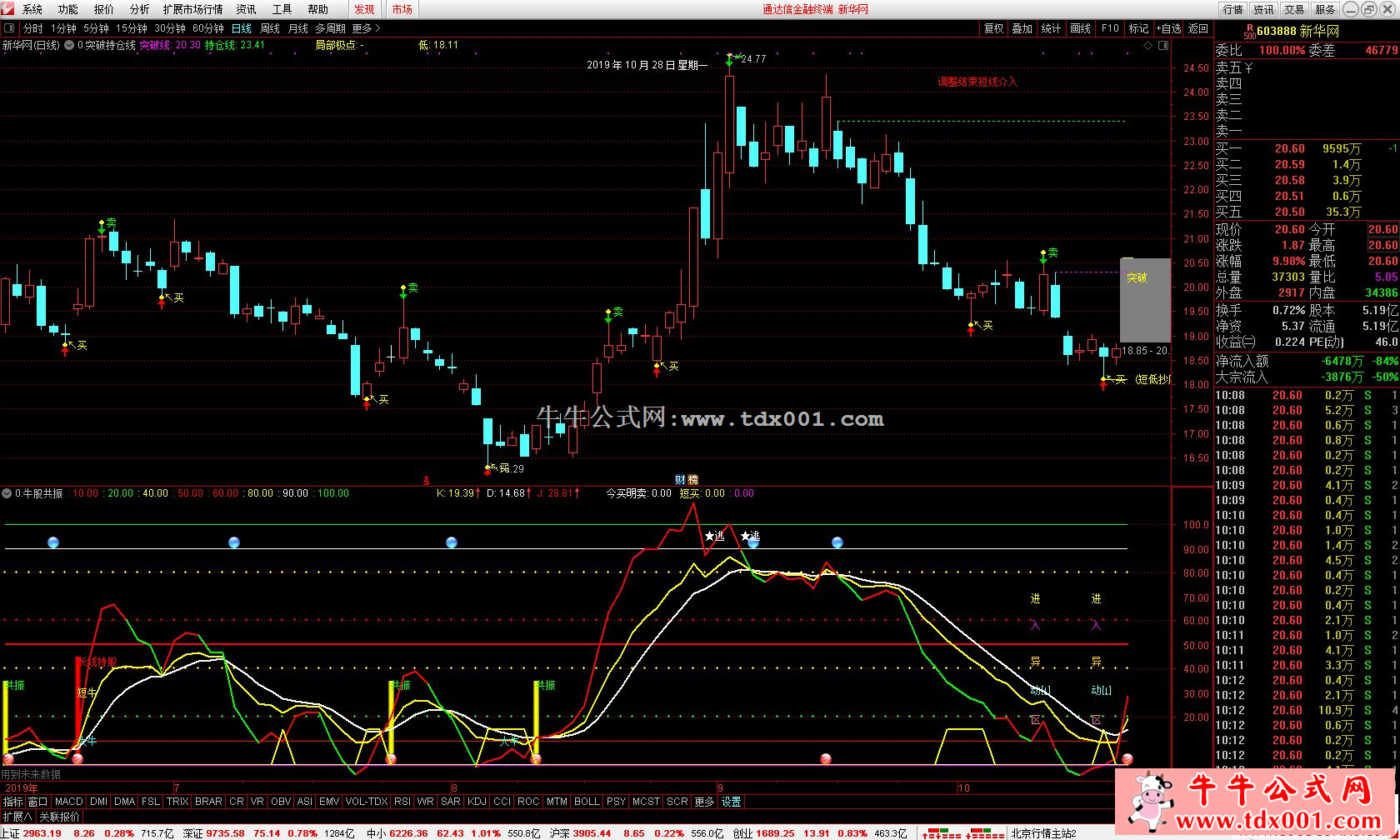Click the 603888 新华网 stock title

pyautogui.click(x=1297, y=31)
